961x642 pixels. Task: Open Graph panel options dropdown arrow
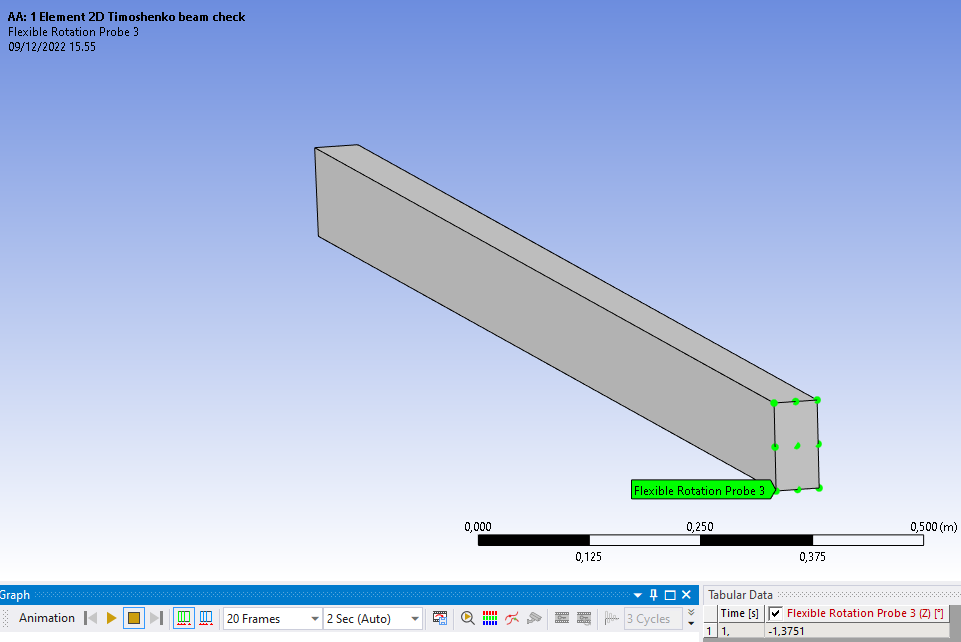coord(637,595)
